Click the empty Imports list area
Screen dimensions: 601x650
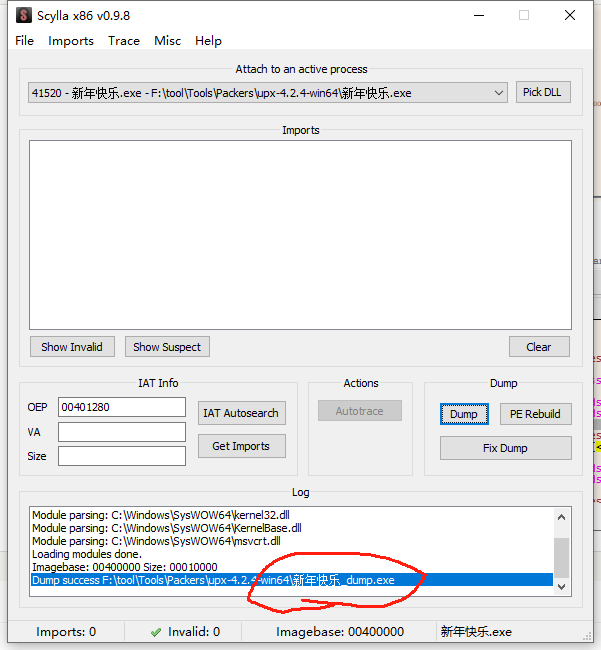click(300, 235)
